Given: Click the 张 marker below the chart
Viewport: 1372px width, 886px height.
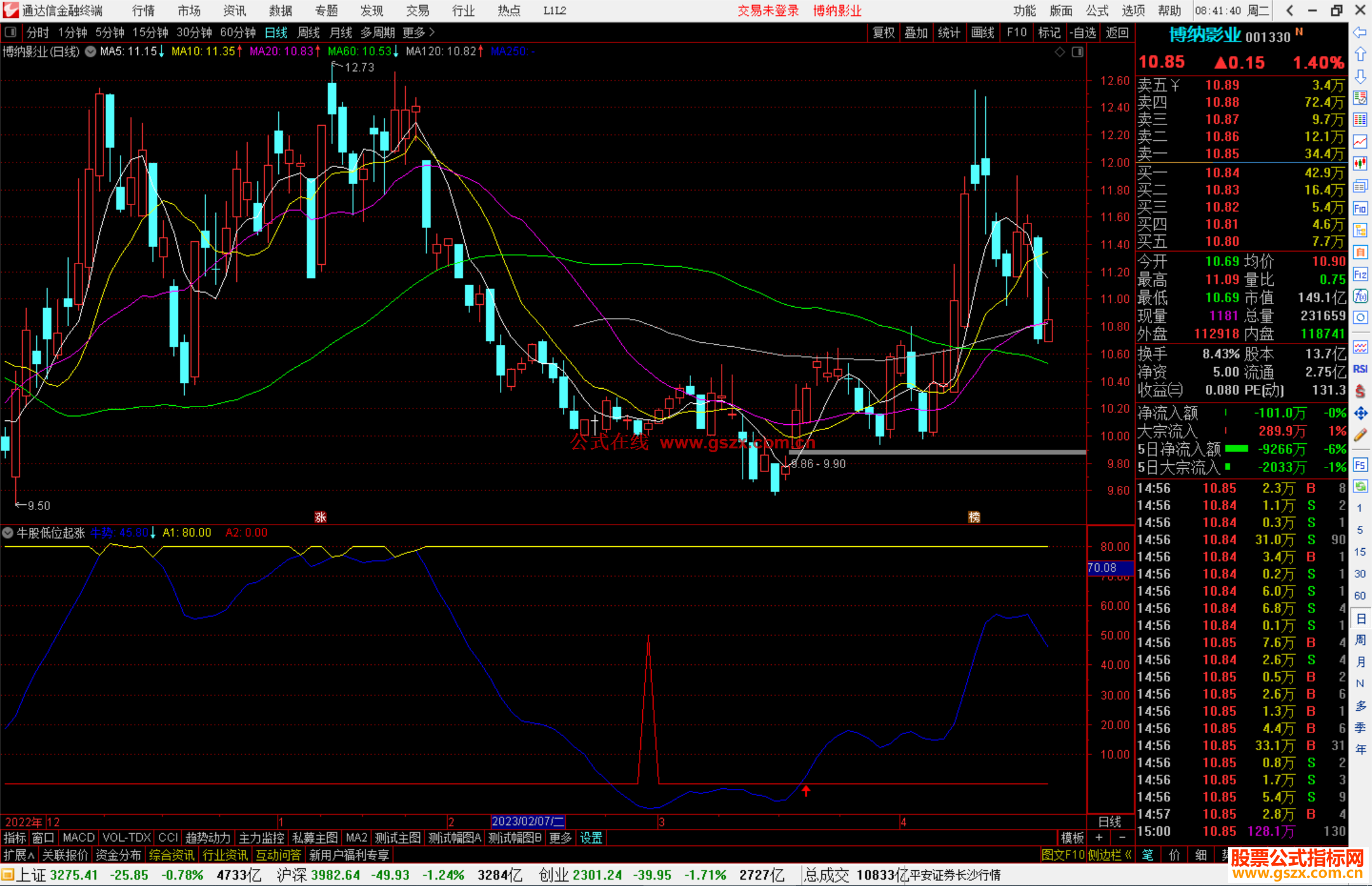Looking at the screenshot, I should [320, 517].
